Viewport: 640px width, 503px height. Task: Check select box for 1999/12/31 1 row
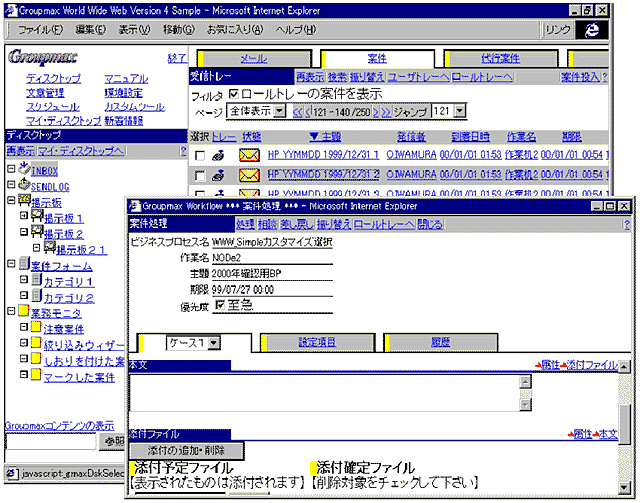200,156
